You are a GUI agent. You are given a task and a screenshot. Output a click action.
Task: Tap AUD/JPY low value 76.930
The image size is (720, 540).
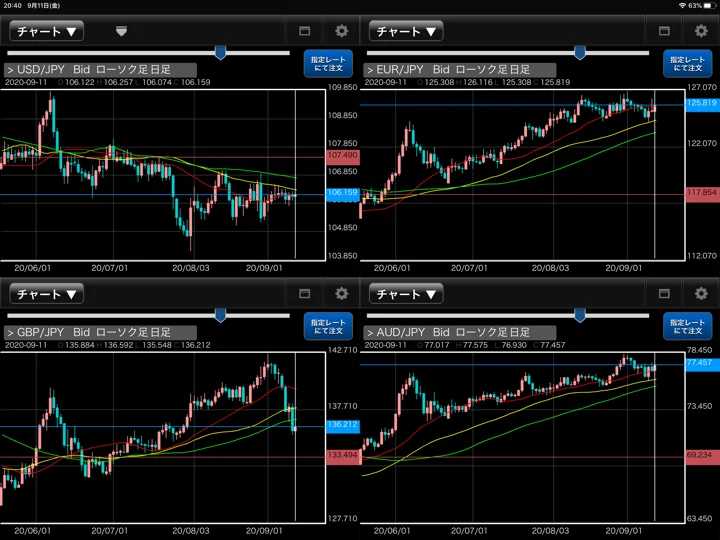514,345
